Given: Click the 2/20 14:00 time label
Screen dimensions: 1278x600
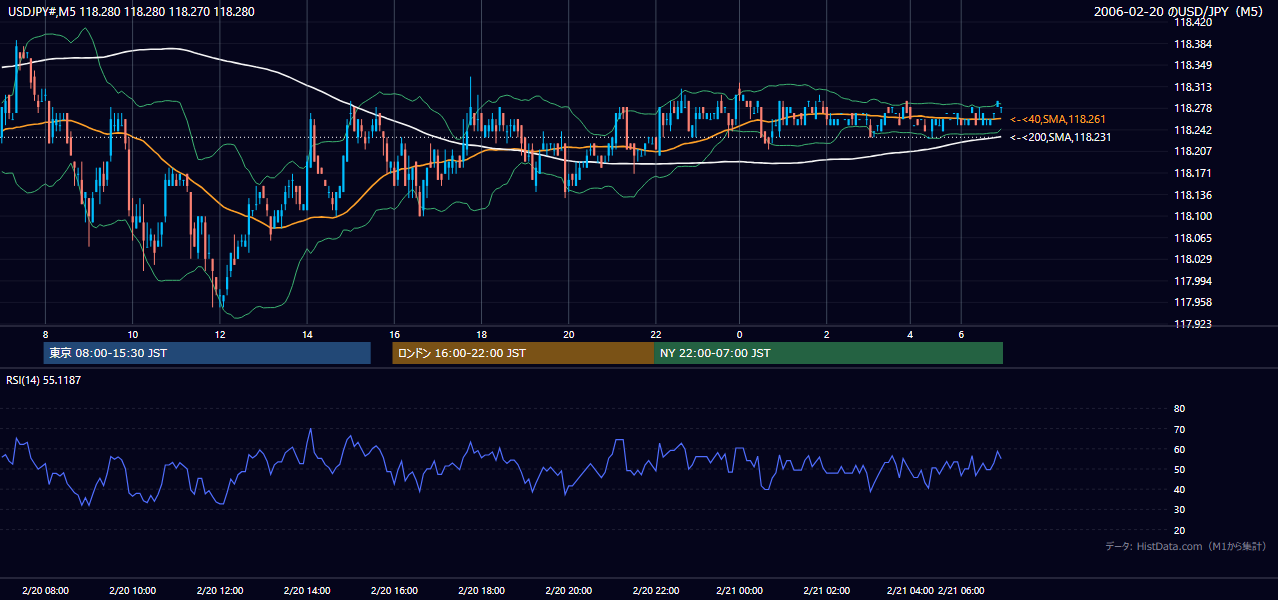Looking at the screenshot, I should pos(307,590).
